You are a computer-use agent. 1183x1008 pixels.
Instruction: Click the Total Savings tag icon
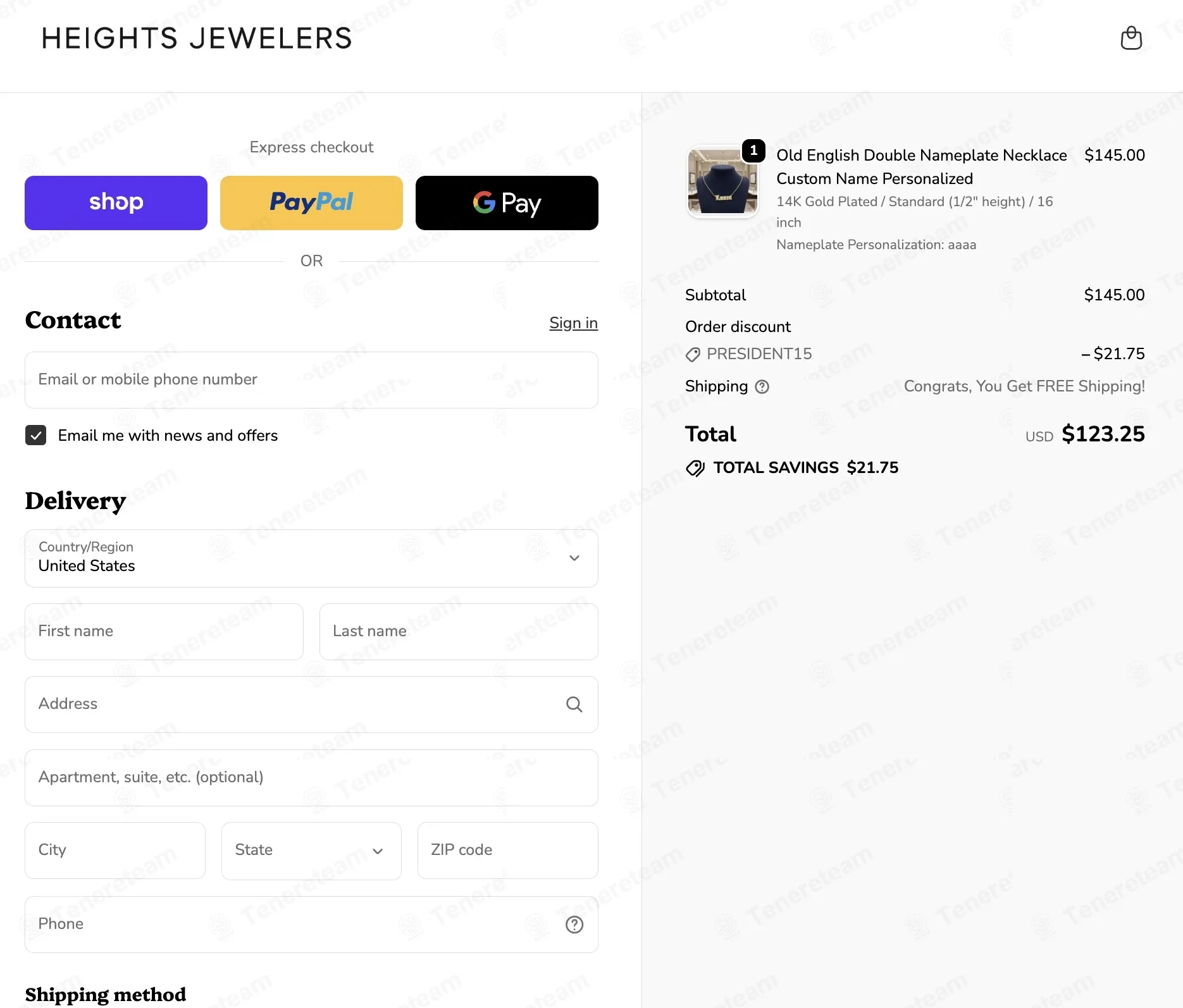pos(695,469)
